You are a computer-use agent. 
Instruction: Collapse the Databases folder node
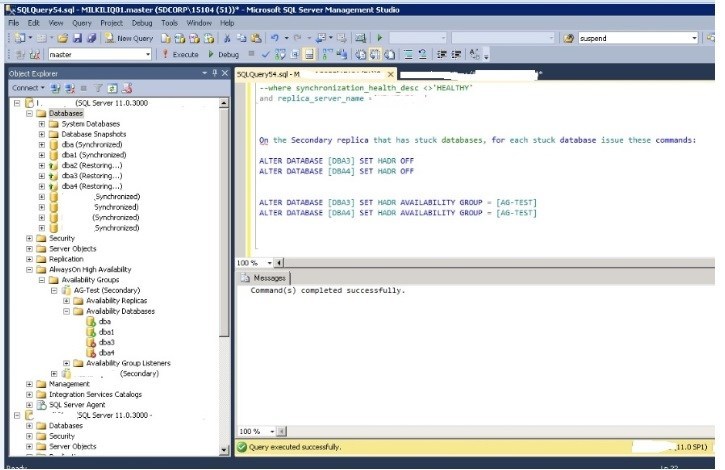(29, 113)
